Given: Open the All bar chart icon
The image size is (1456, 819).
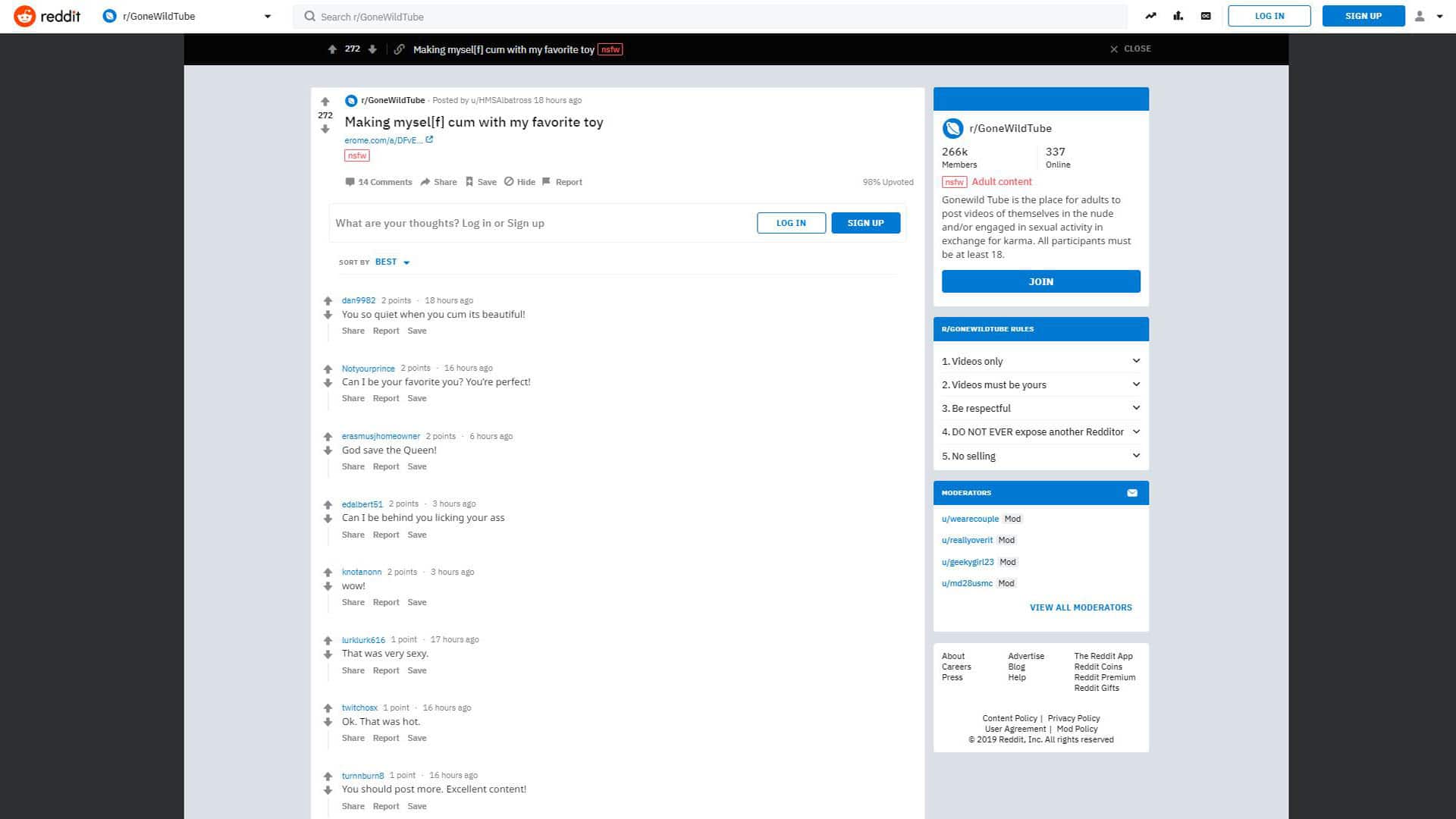Looking at the screenshot, I should point(1178,16).
